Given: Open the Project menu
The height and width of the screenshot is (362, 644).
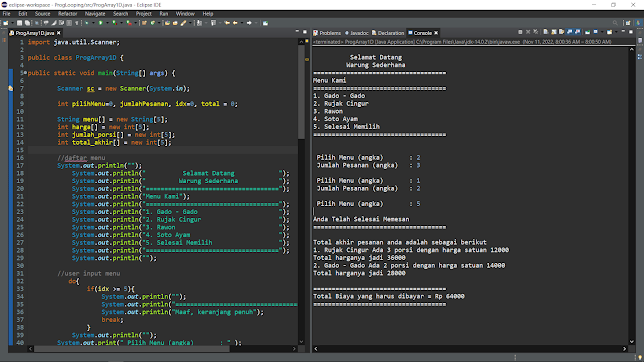Looking at the screenshot, I should (x=143, y=14).
